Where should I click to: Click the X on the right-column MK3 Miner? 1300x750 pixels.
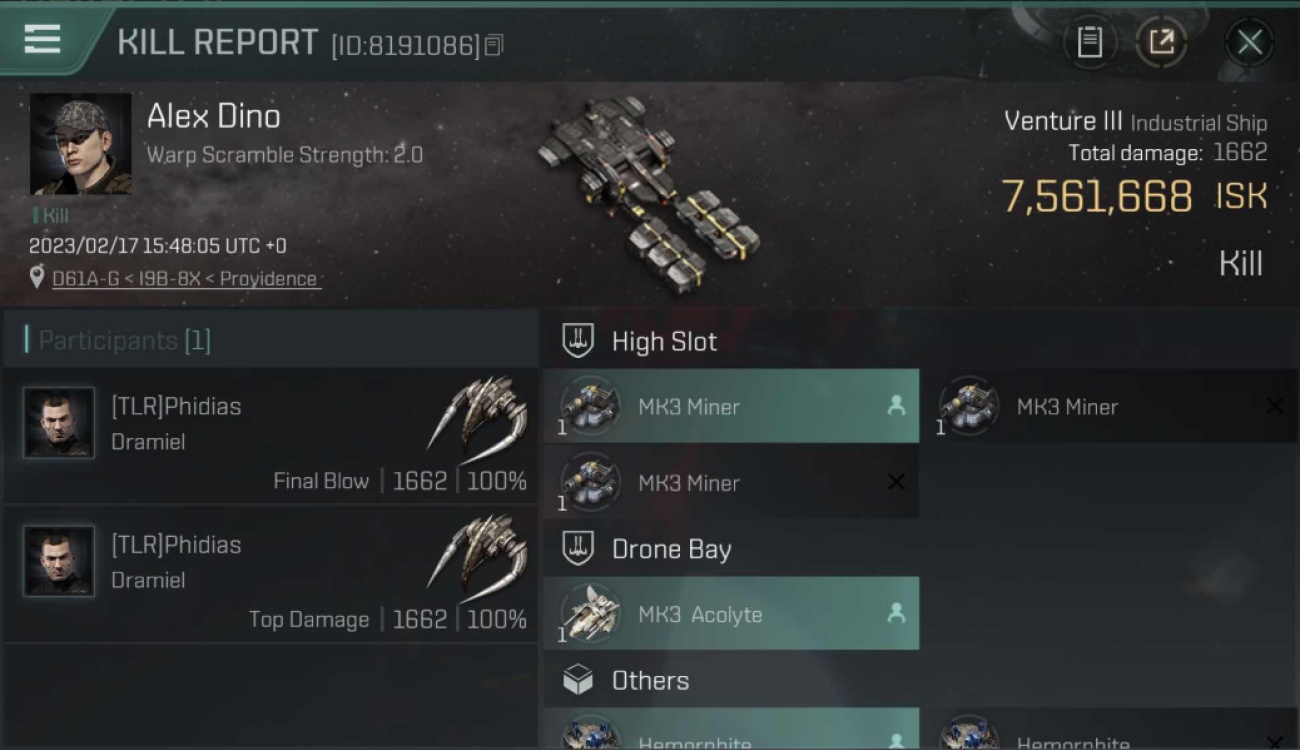click(x=1274, y=406)
